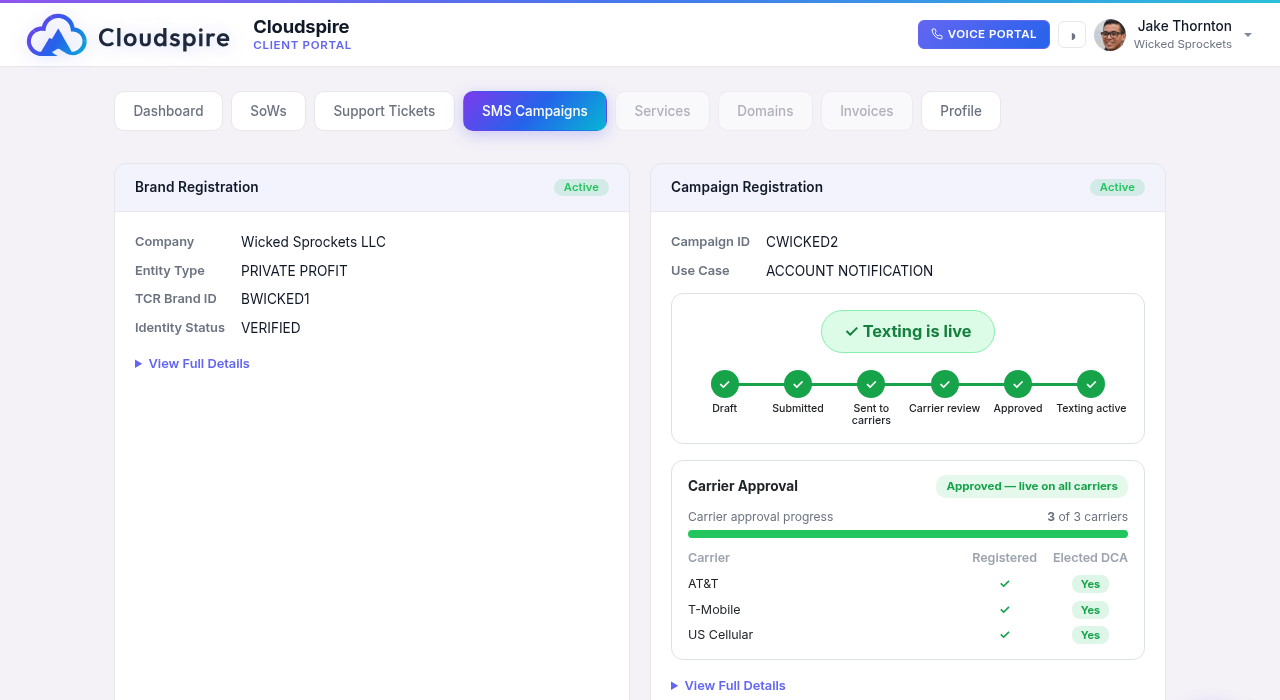
Task: Launch the Voice Portal button
Action: 984,34
